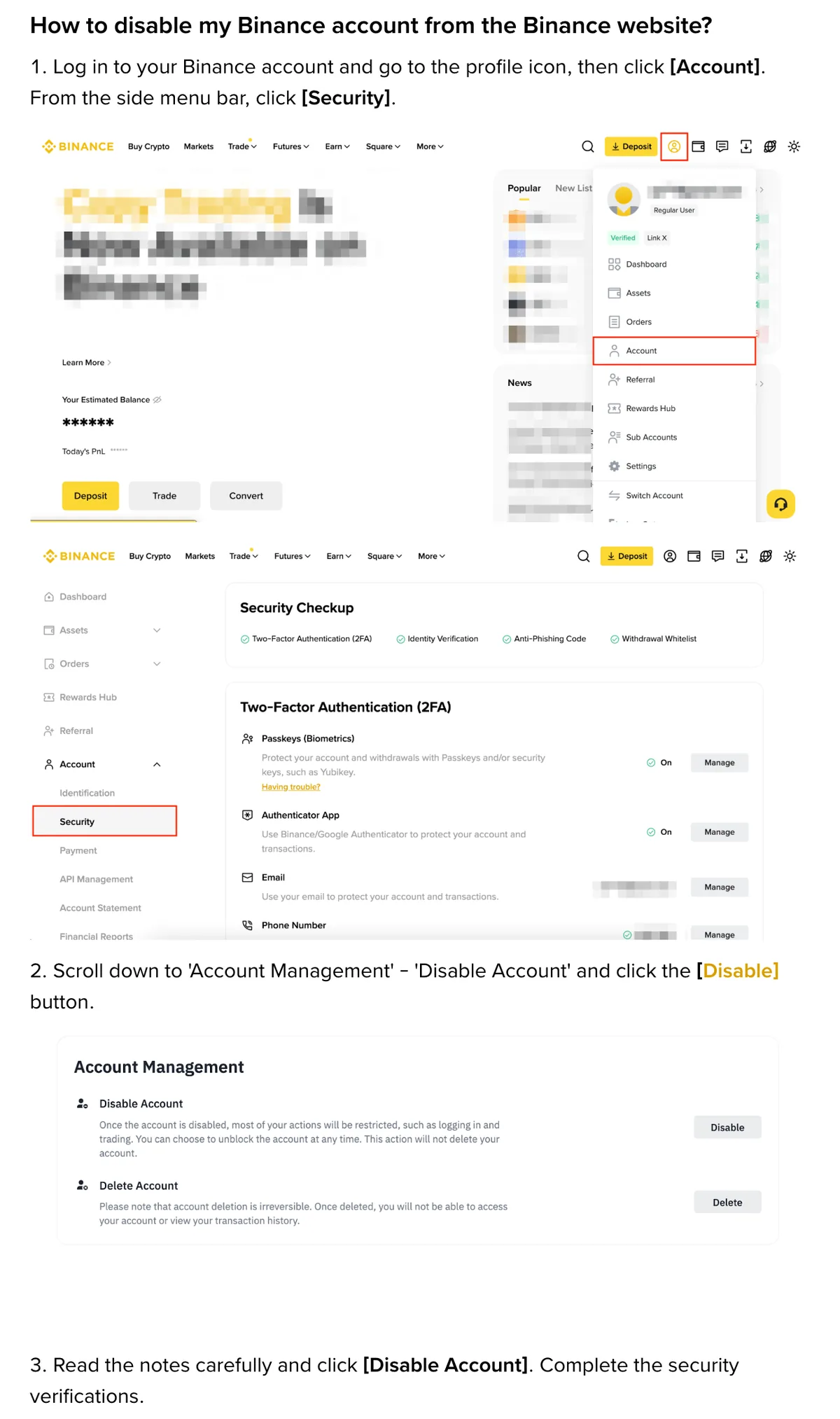Click Manage button for Passkeys (Biometrics)
This screenshot has width=840, height=1419.
[720, 763]
